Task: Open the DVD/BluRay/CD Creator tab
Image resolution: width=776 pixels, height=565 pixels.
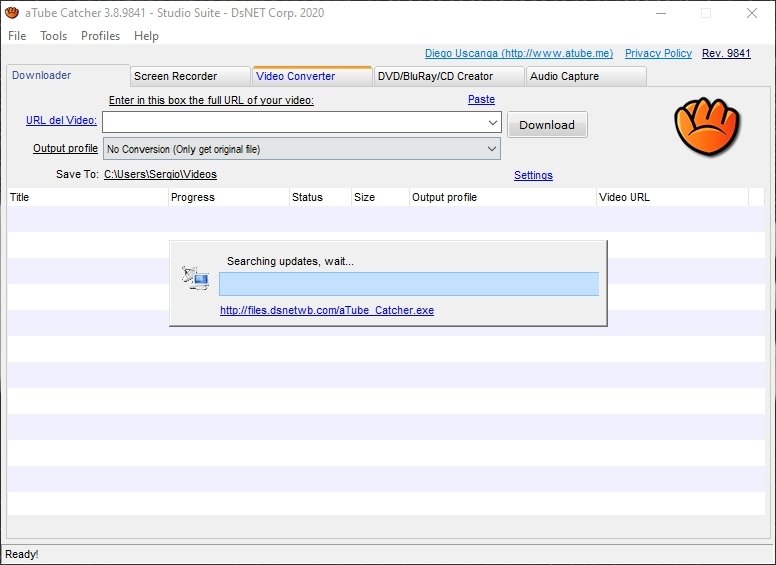Action: [449, 76]
